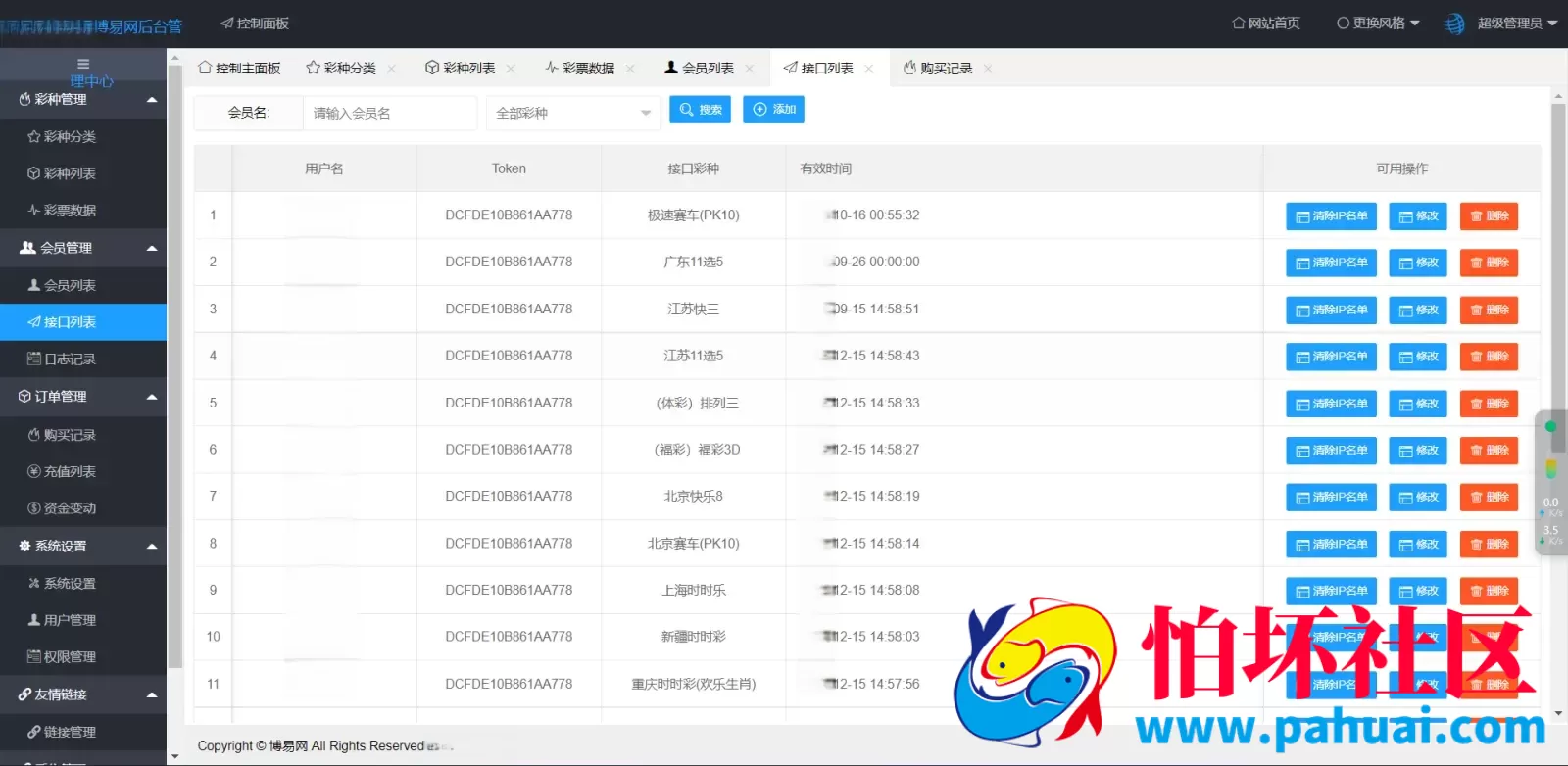Click 清除IP名单 for 极速赛车(PK10) row
Image resolution: width=1568 pixels, height=766 pixels.
click(1331, 216)
